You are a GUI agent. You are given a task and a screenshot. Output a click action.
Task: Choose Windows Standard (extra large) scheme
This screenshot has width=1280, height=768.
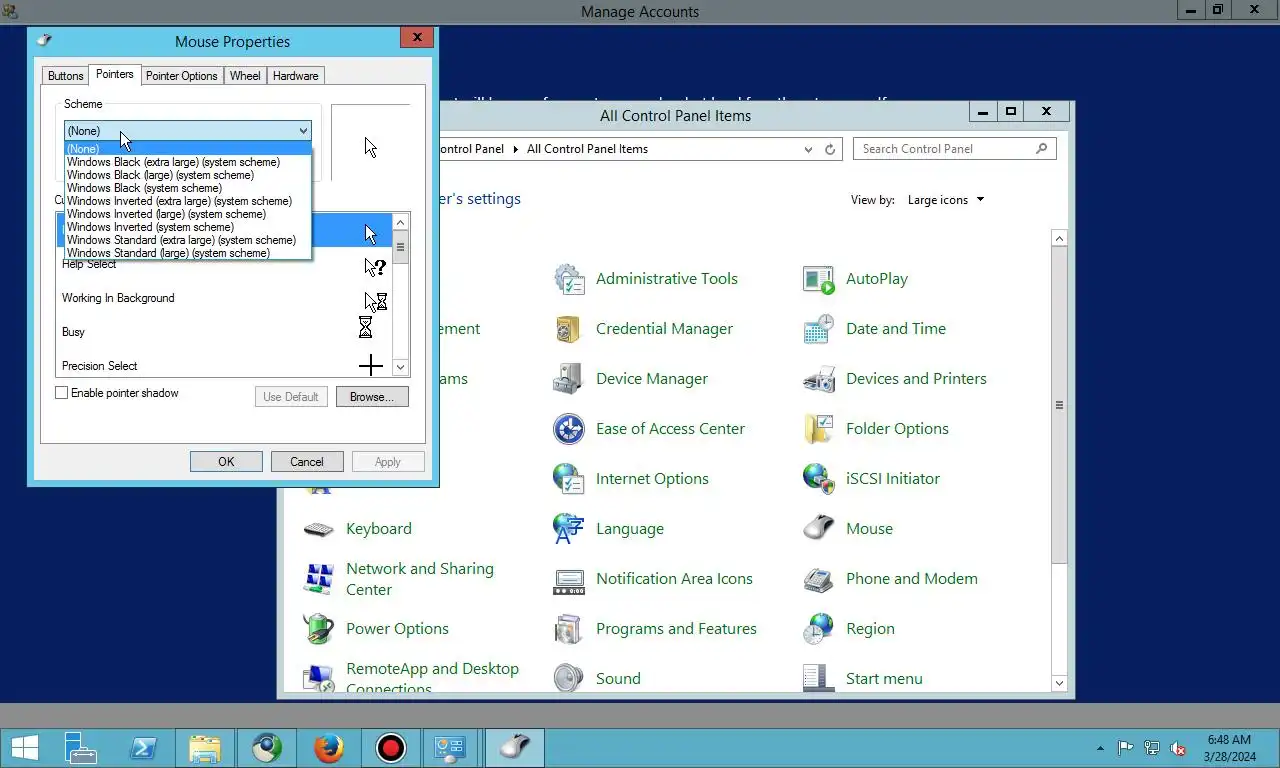click(x=188, y=240)
